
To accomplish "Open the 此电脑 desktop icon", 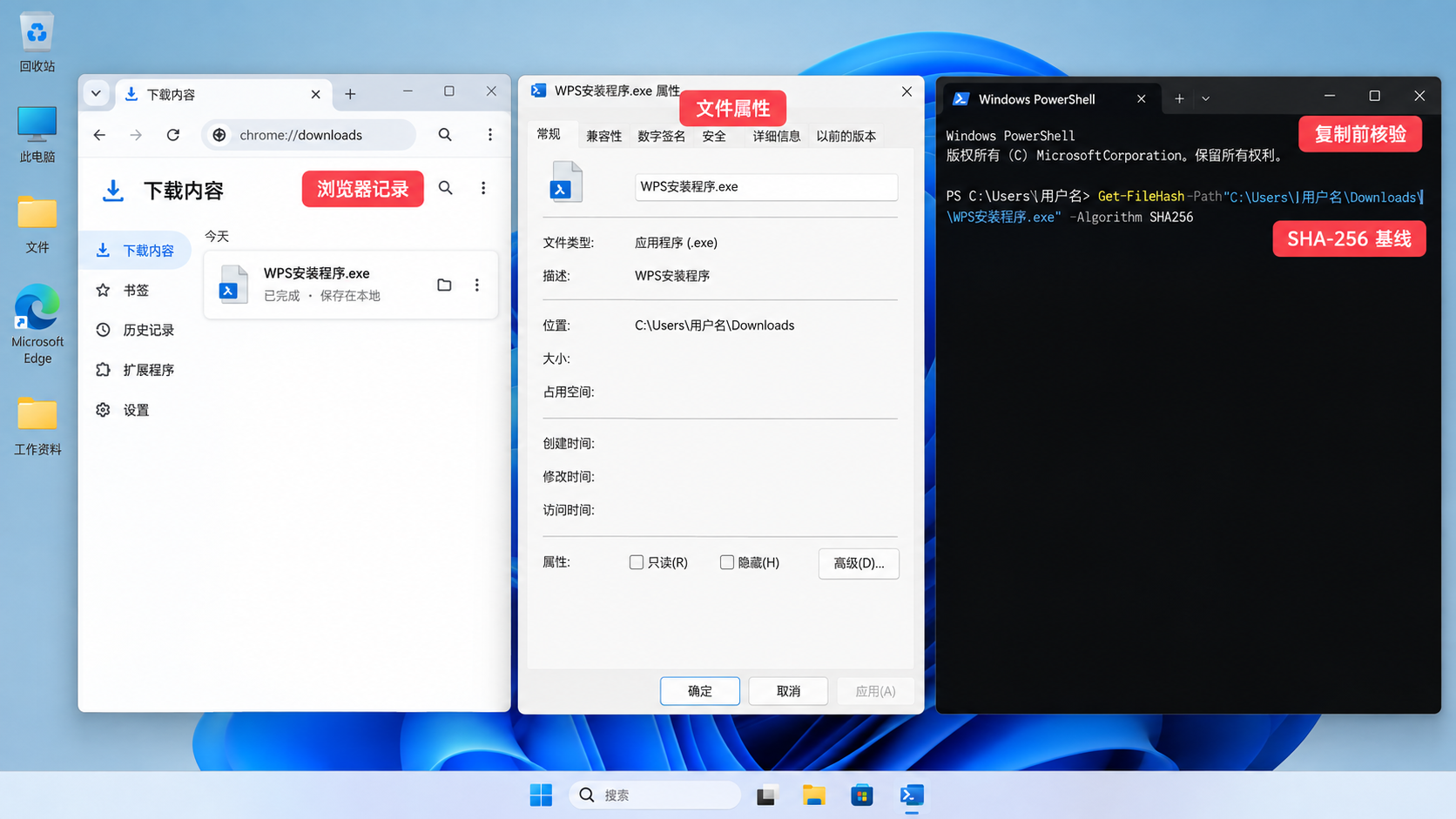I will point(37,133).
